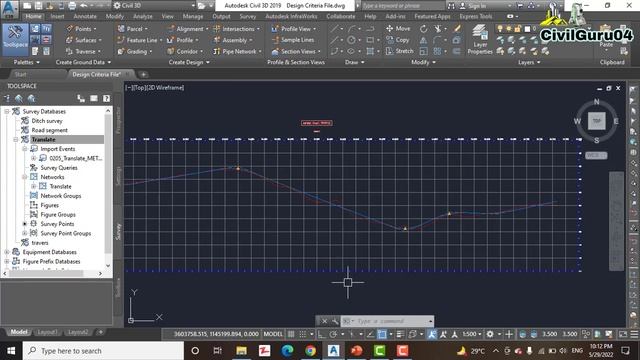Click the Survey vertical tab in Toolspace
The height and width of the screenshot is (360, 640).
click(118, 231)
